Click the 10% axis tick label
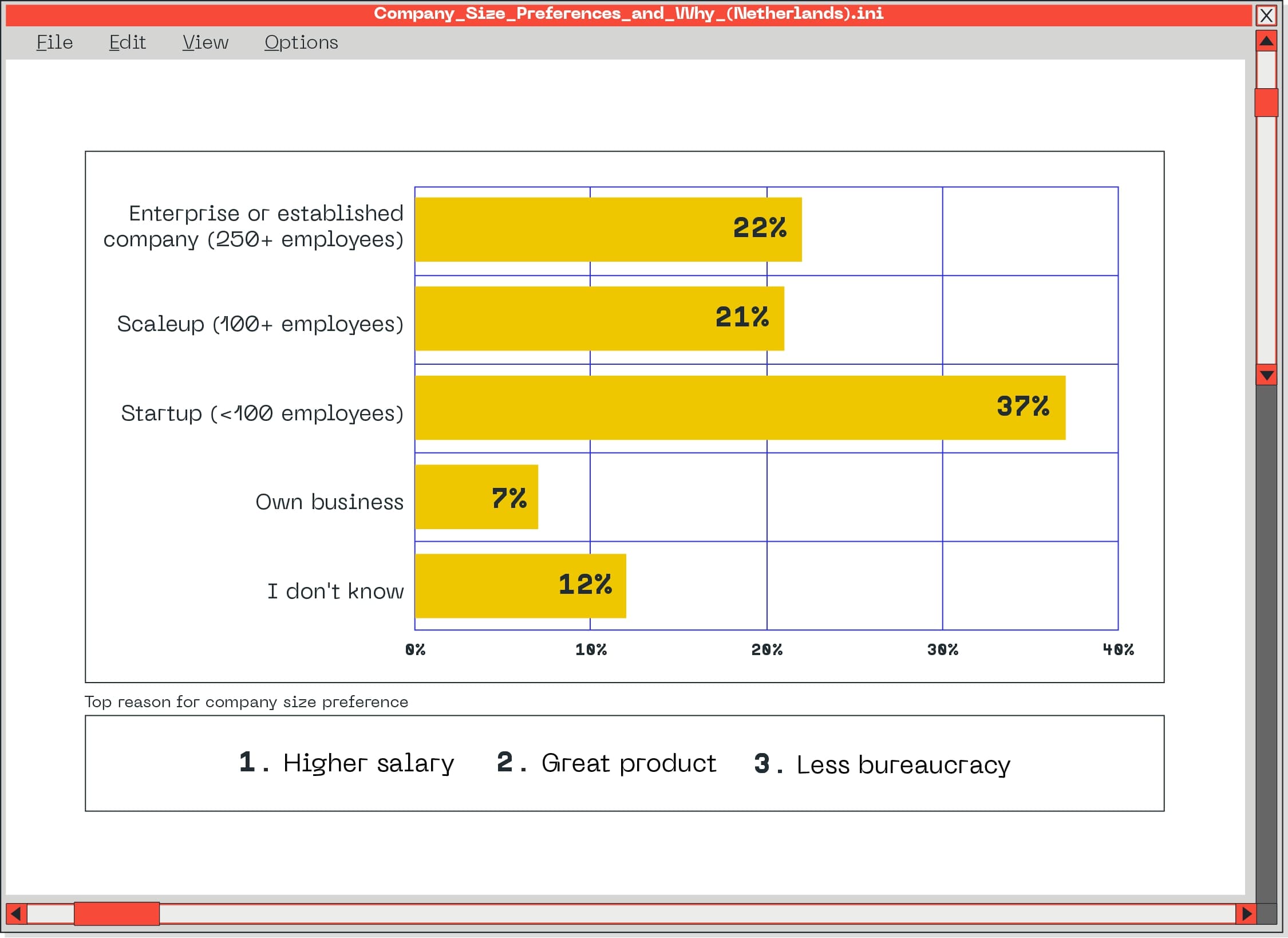1288x938 pixels. [591, 649]
